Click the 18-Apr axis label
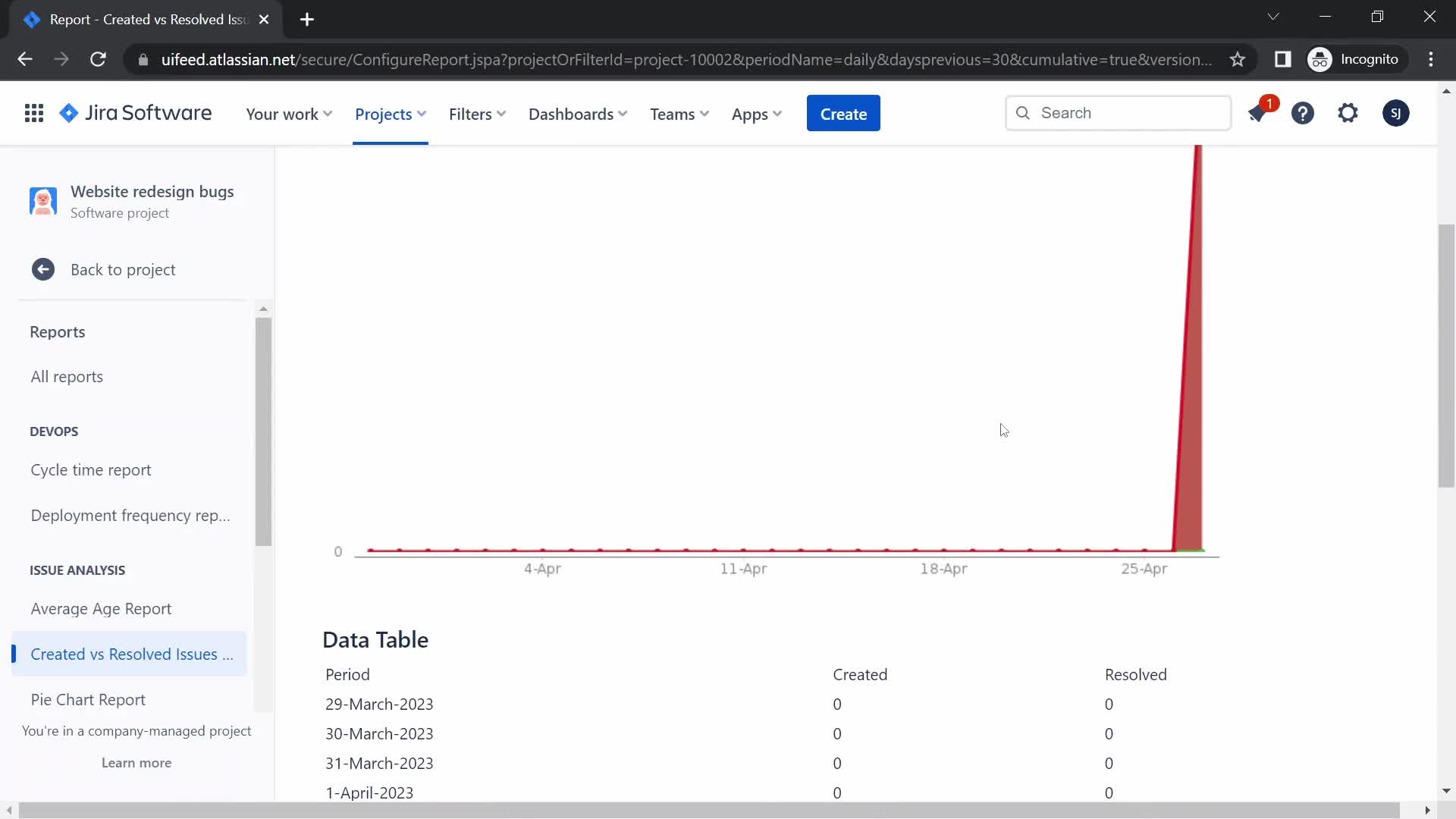This screenshot has width=1456, height=819. [x=943, y=569]
